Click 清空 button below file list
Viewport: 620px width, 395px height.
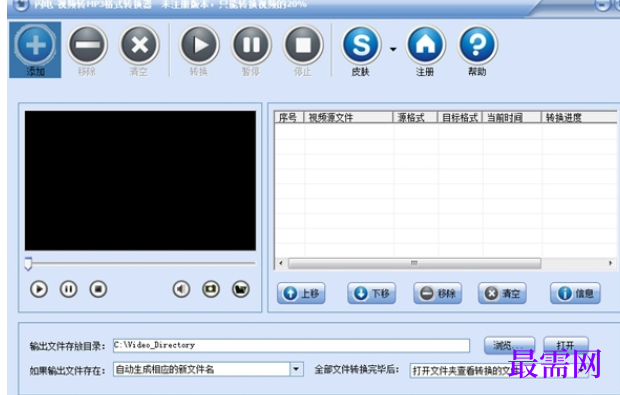point(502,293)
